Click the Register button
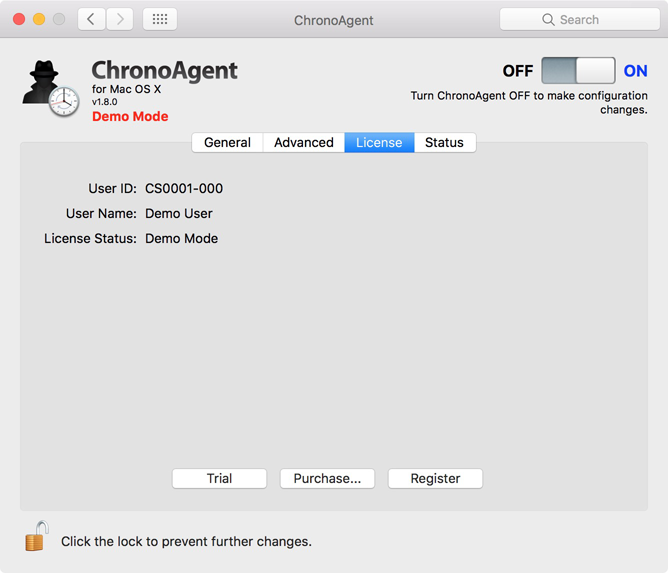The width and height of the screenshot is (668, 573). point(435,478)
